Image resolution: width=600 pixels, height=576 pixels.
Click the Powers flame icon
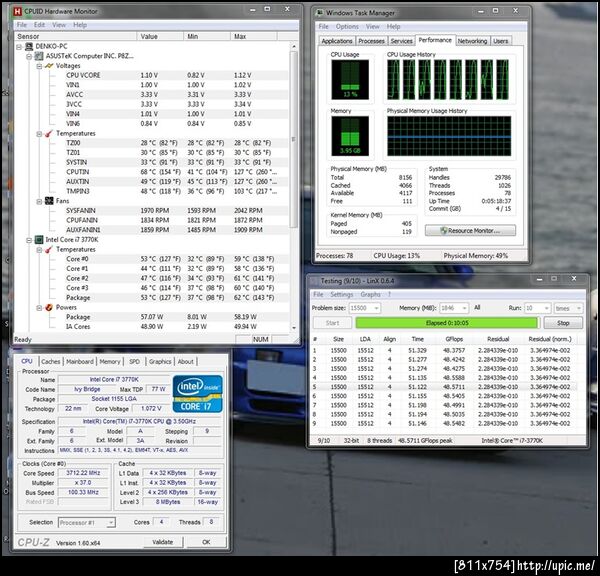[49, 307]
